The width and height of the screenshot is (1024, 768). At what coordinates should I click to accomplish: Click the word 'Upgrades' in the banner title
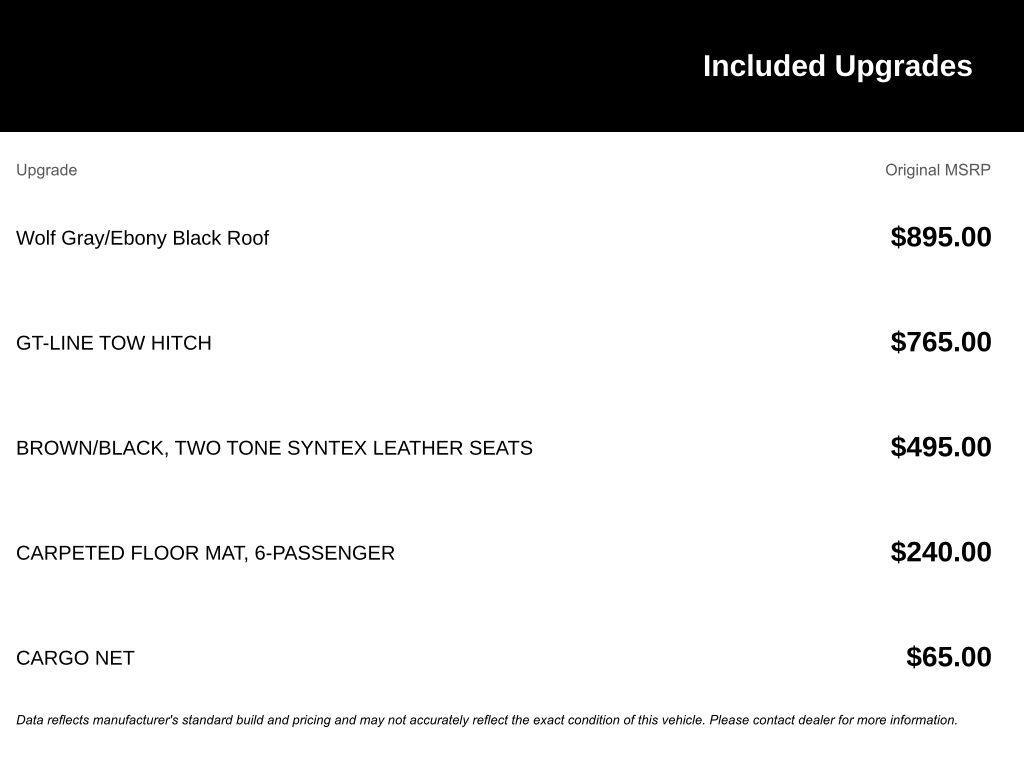coord(903,66)
